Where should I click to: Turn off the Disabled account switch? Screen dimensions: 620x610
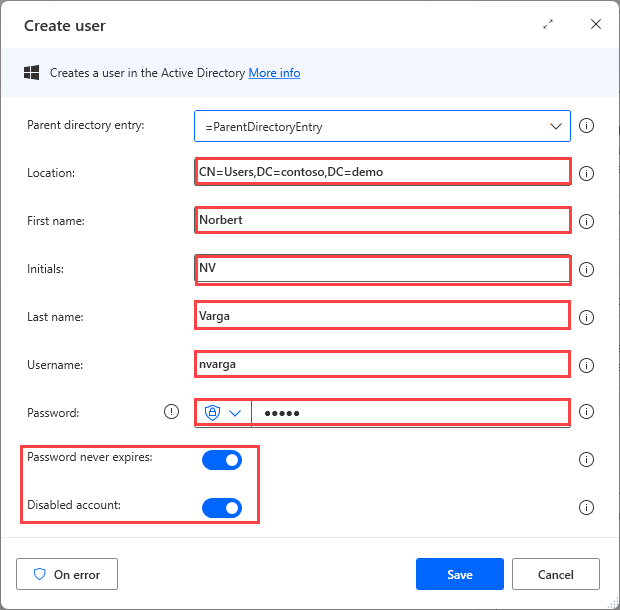[222, 508]
